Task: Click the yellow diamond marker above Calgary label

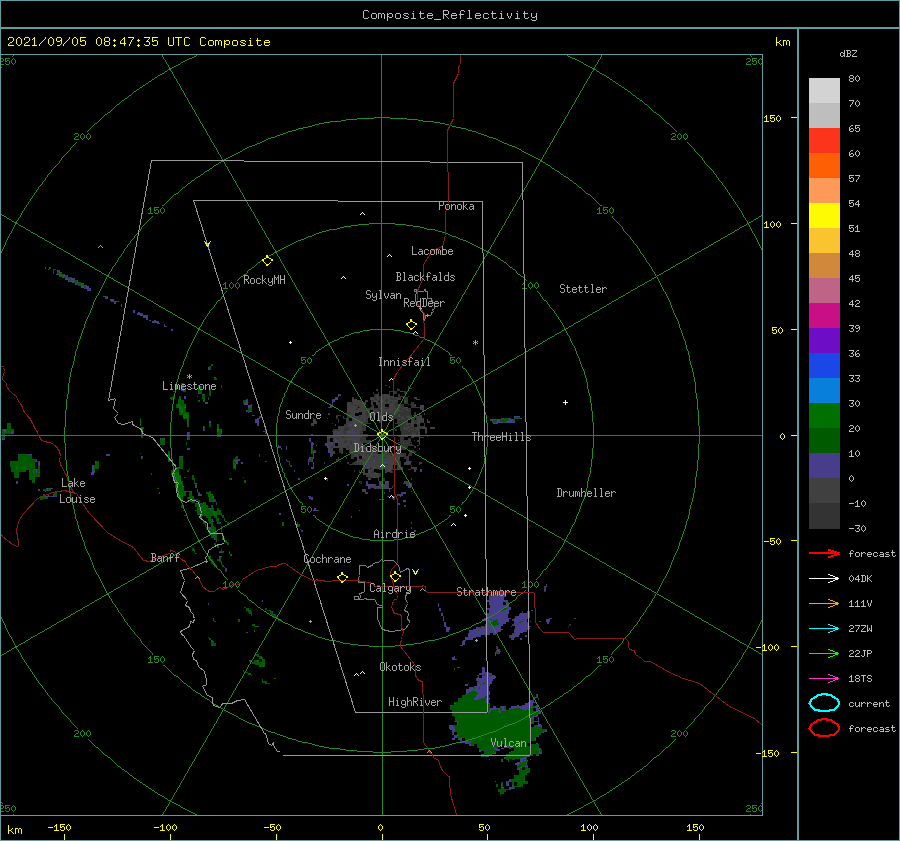Action: (395, 576)
